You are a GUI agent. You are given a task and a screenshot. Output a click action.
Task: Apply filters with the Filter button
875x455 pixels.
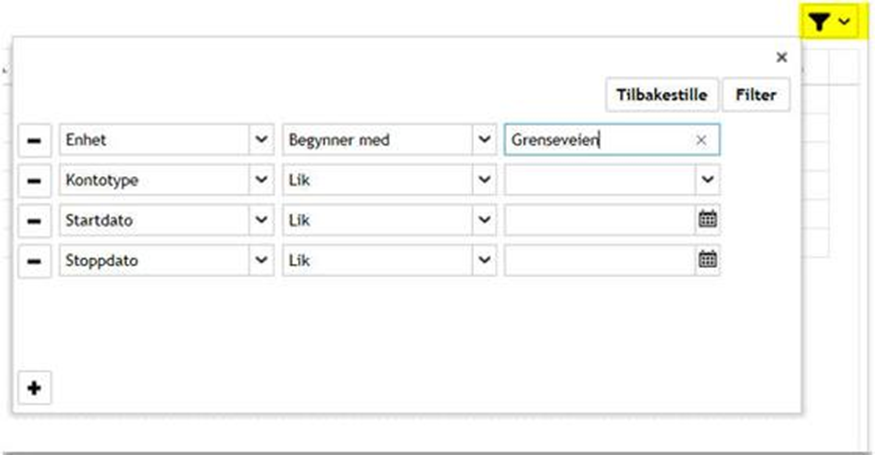(756, 95)
